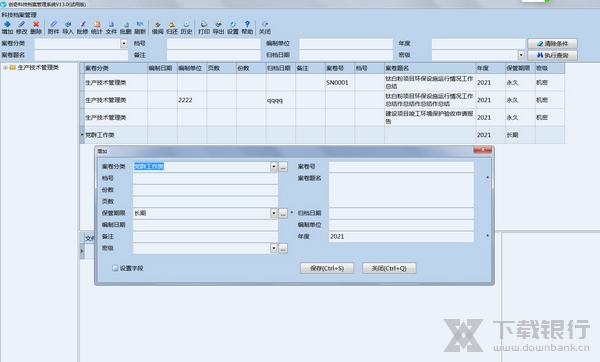Click the 编制单位 search field in filter bar

click(346, 43)
